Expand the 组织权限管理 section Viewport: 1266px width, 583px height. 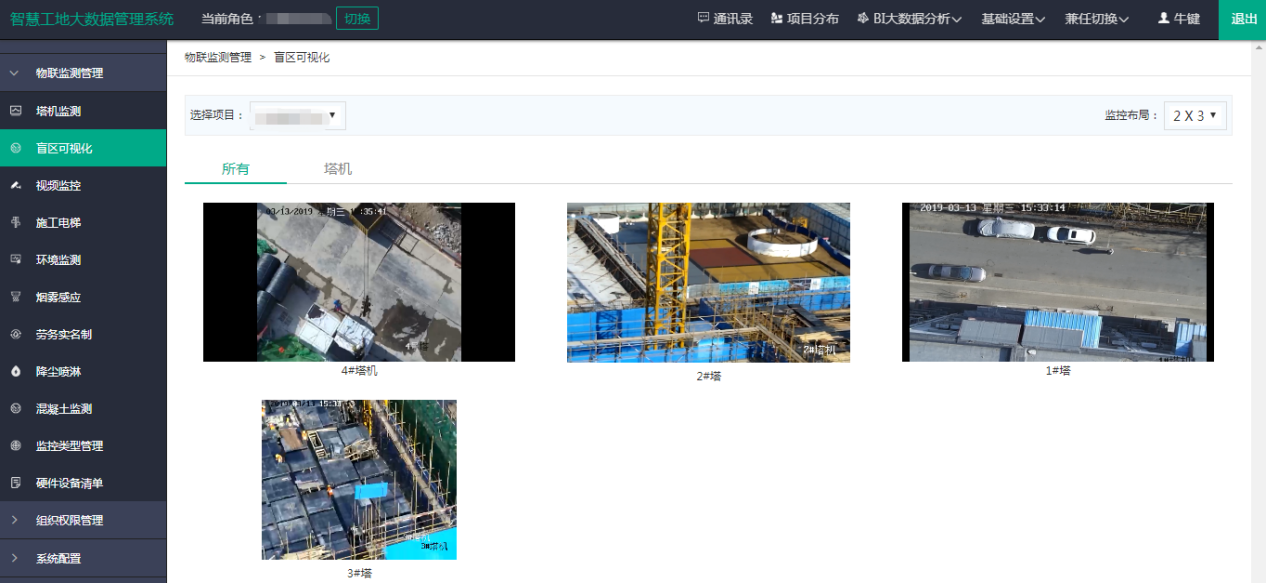tap(69, 520)
